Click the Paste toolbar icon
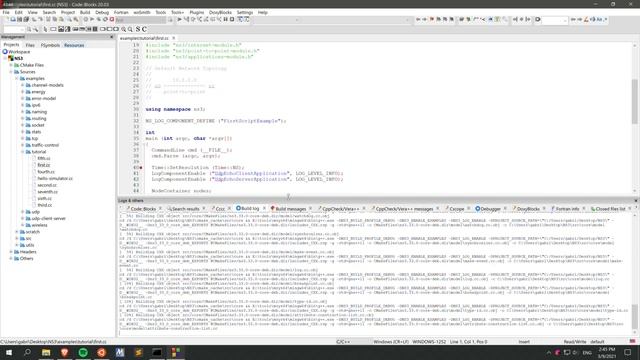 pyautogui.click(x=61, y=19)
